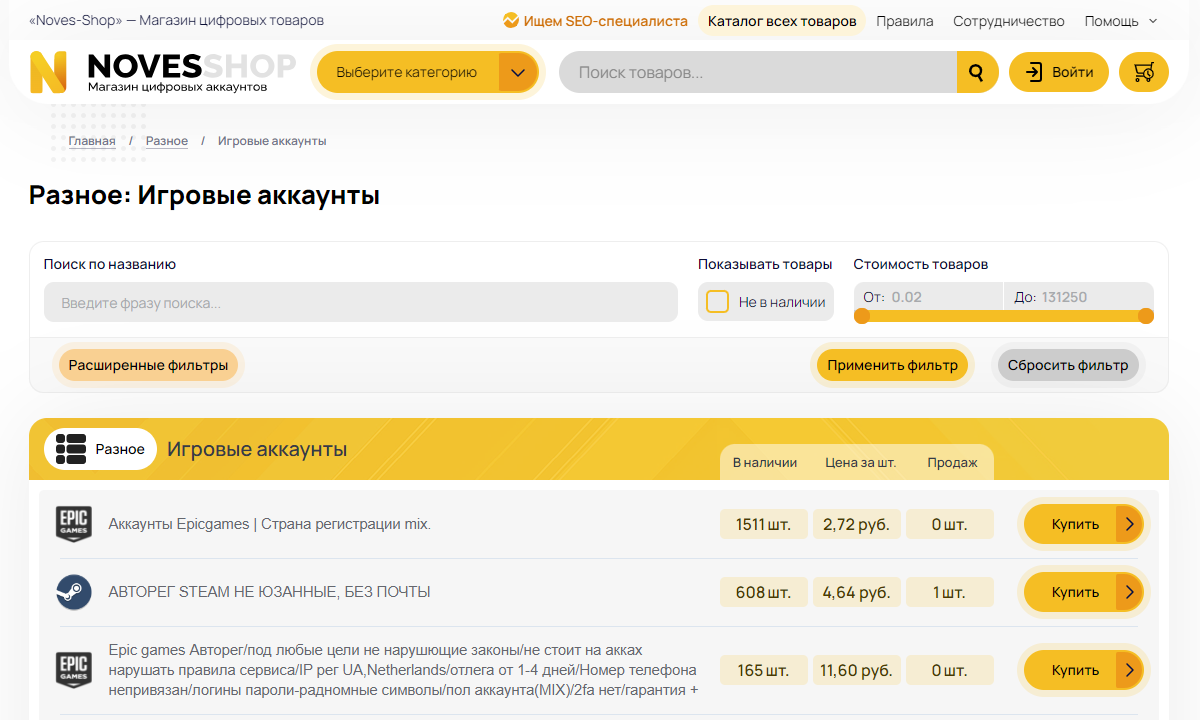
Task: Click the 'Epic games Авторег' product description
Action: (x=404, y=670)
